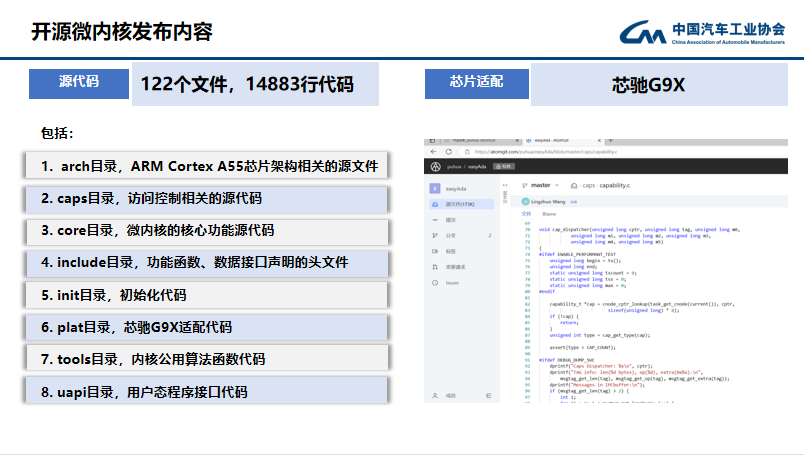The width and height of the screenshot is (804, 455).
Task: Click the tab overview icon left of tabs
Action: coord(432,141)
